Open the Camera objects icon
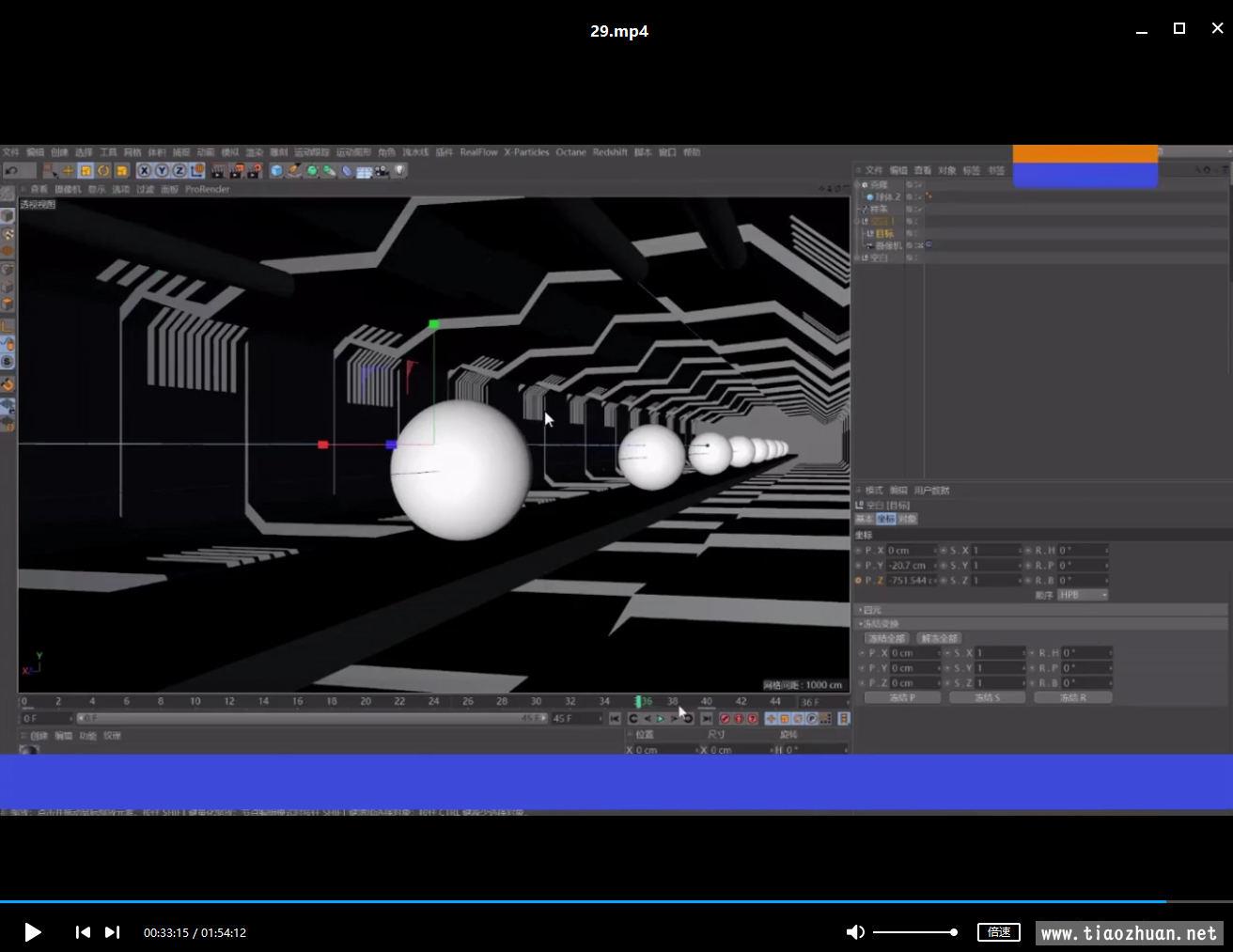 (382, 171)
